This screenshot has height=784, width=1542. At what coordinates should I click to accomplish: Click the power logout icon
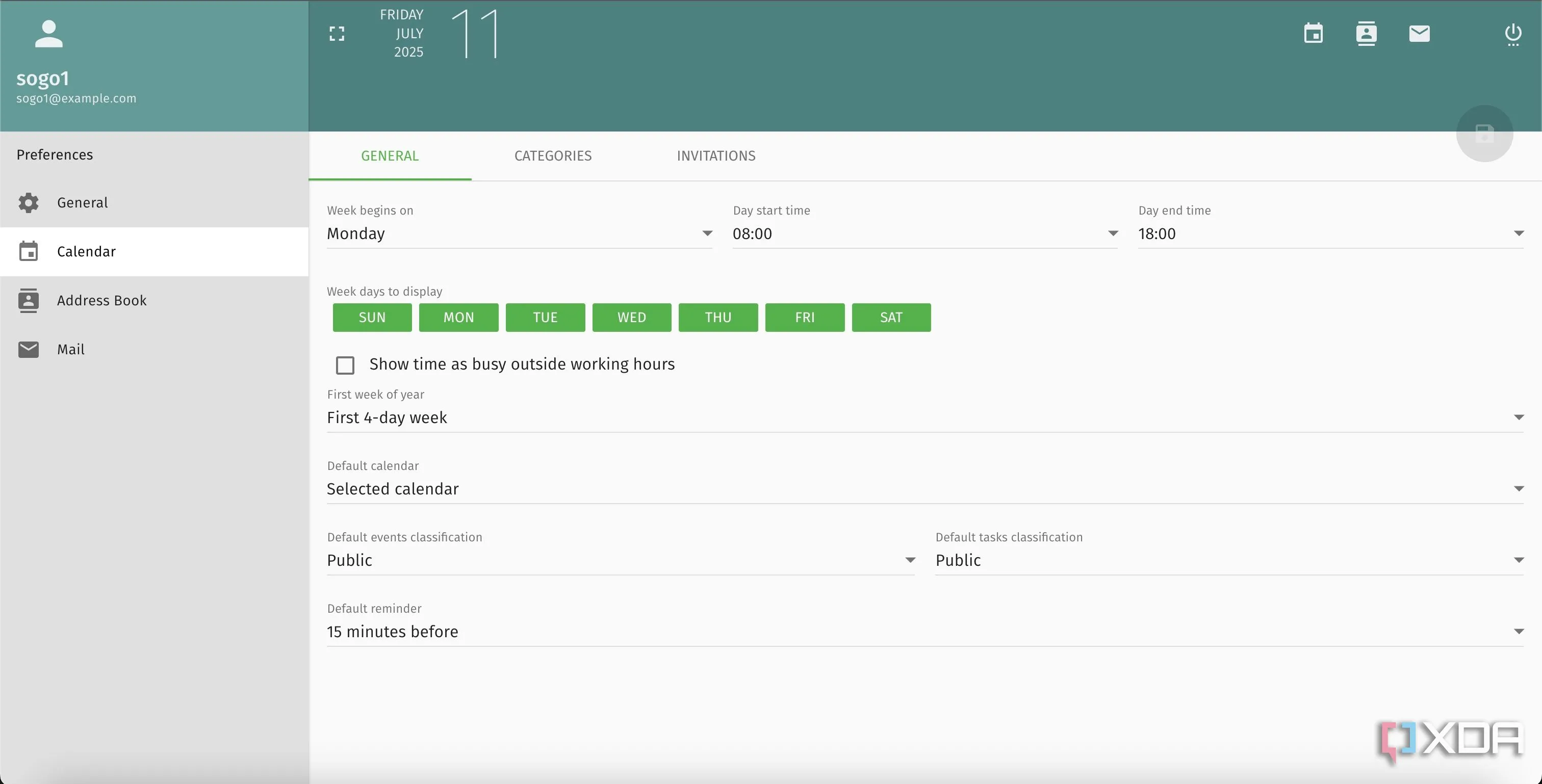1512,34
